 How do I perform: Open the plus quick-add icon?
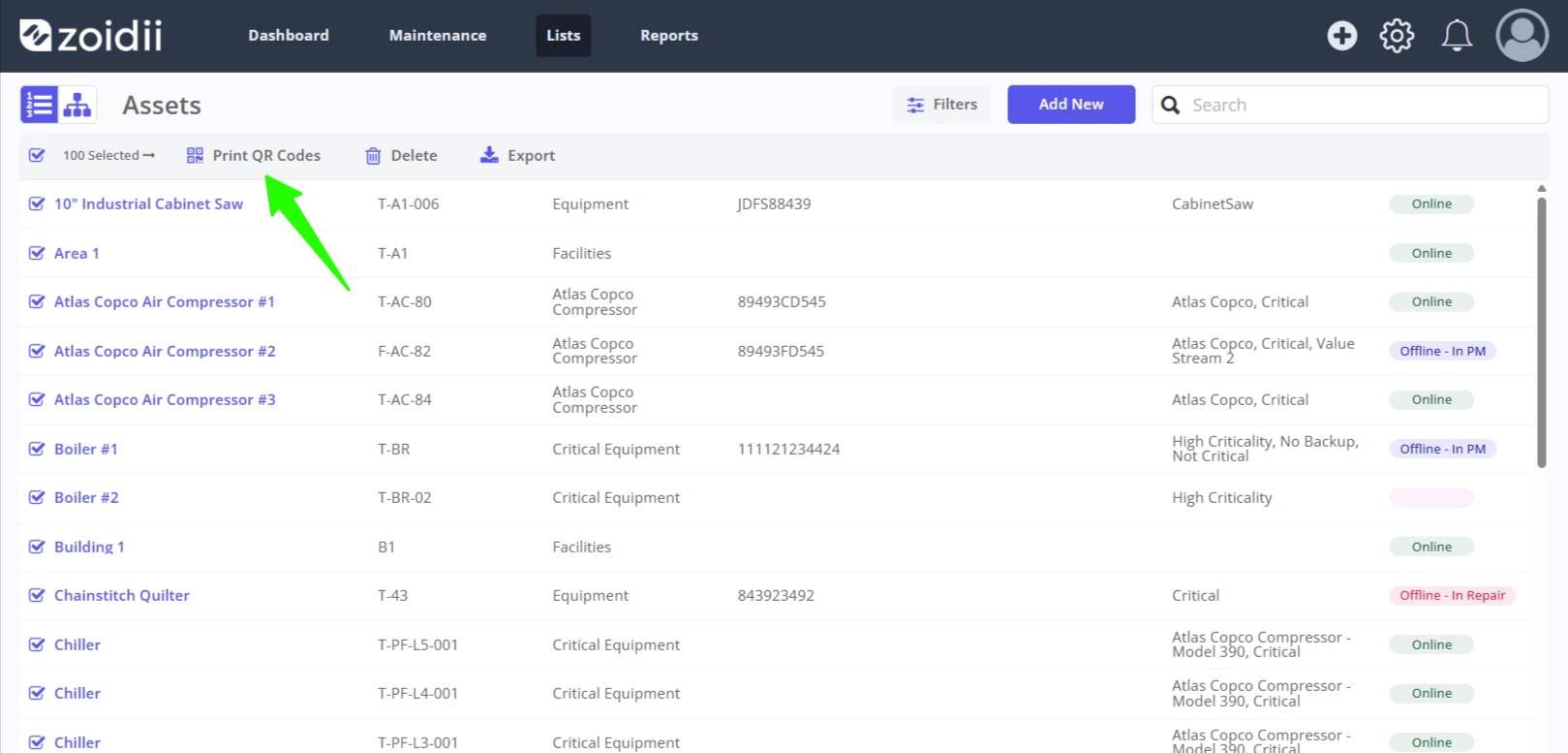tap(1341, 36)
